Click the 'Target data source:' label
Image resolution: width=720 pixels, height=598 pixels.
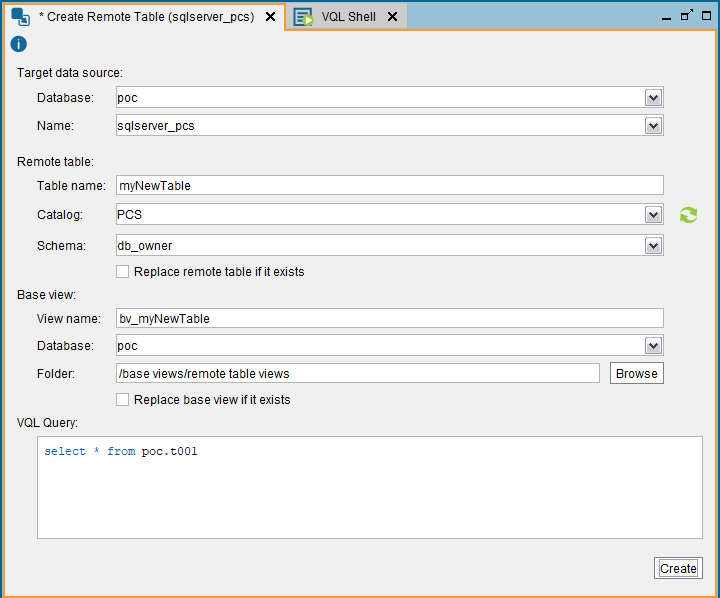point(70,73)
